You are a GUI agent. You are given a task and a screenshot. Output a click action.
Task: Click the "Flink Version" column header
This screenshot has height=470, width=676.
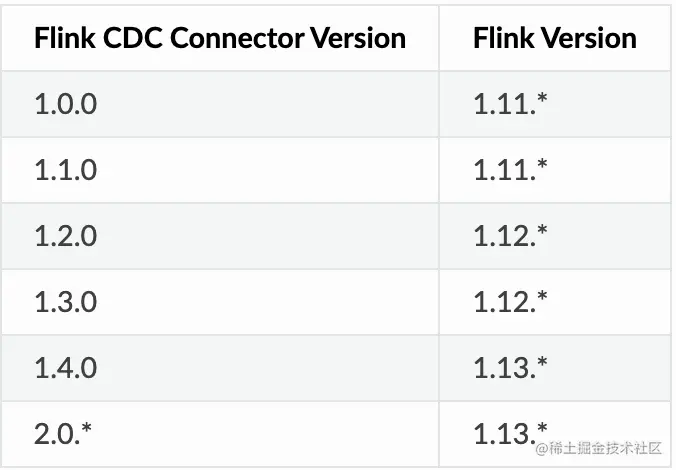[x=555, y=38]
